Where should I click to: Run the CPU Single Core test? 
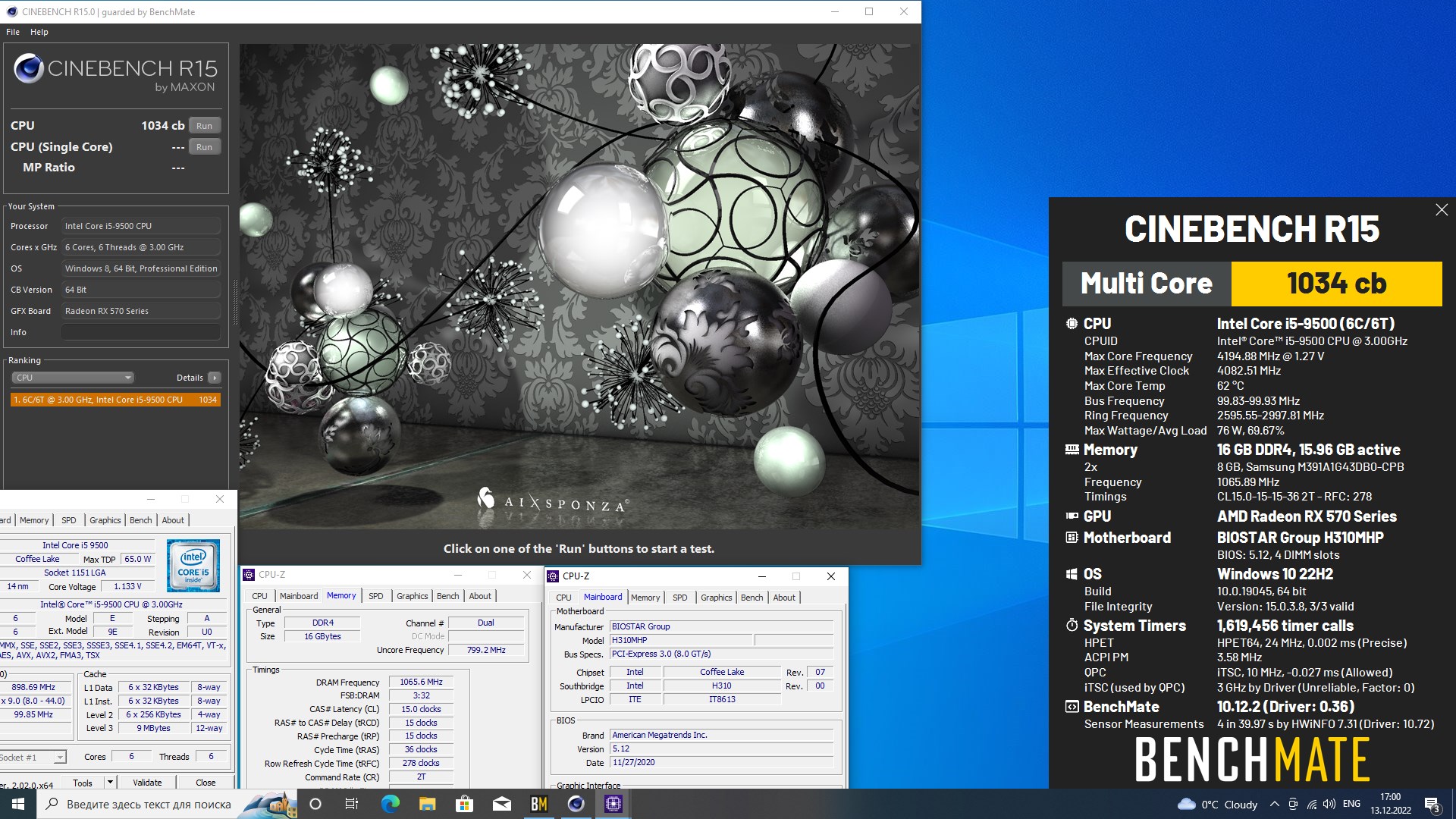(204, 147)
